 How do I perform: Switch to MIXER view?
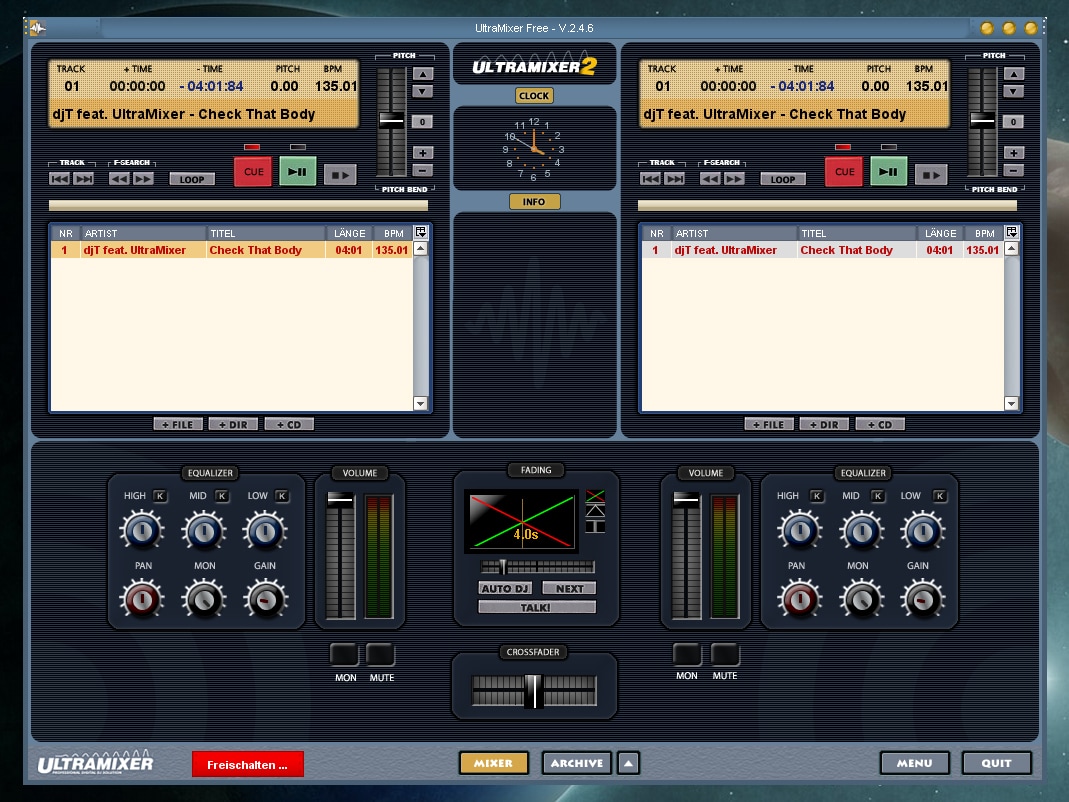point(494,763)
